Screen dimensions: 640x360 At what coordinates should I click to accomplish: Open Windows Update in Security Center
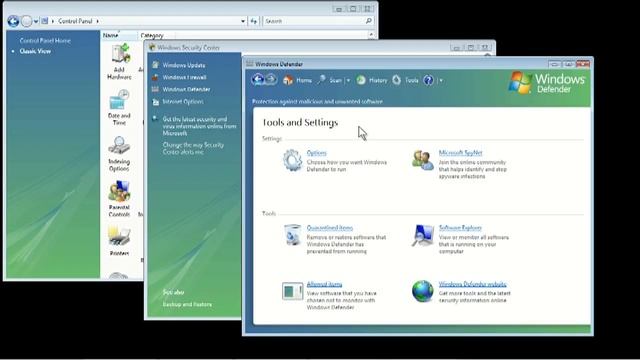click(184, 65)
